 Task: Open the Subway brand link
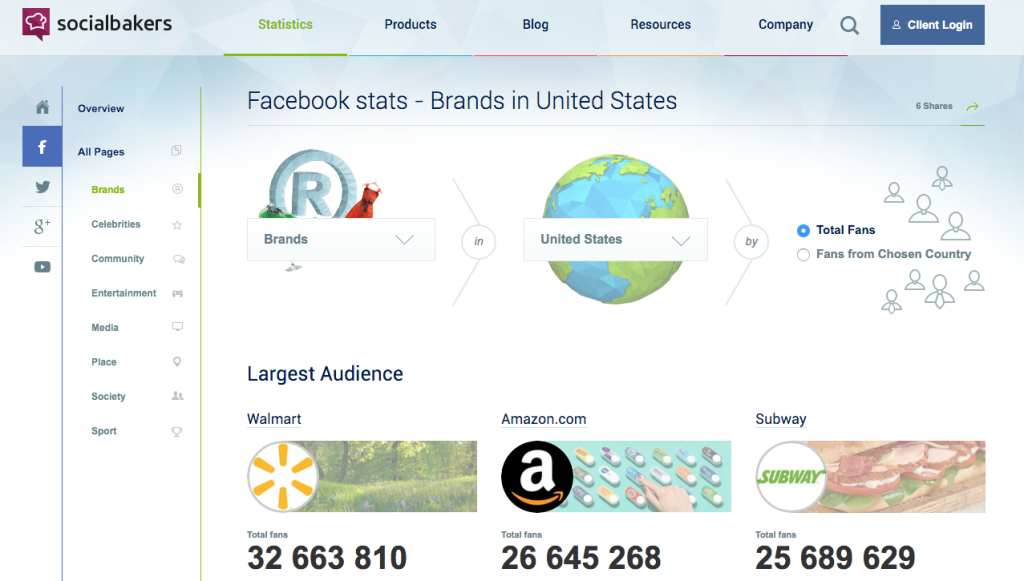(x=781, y=419)
